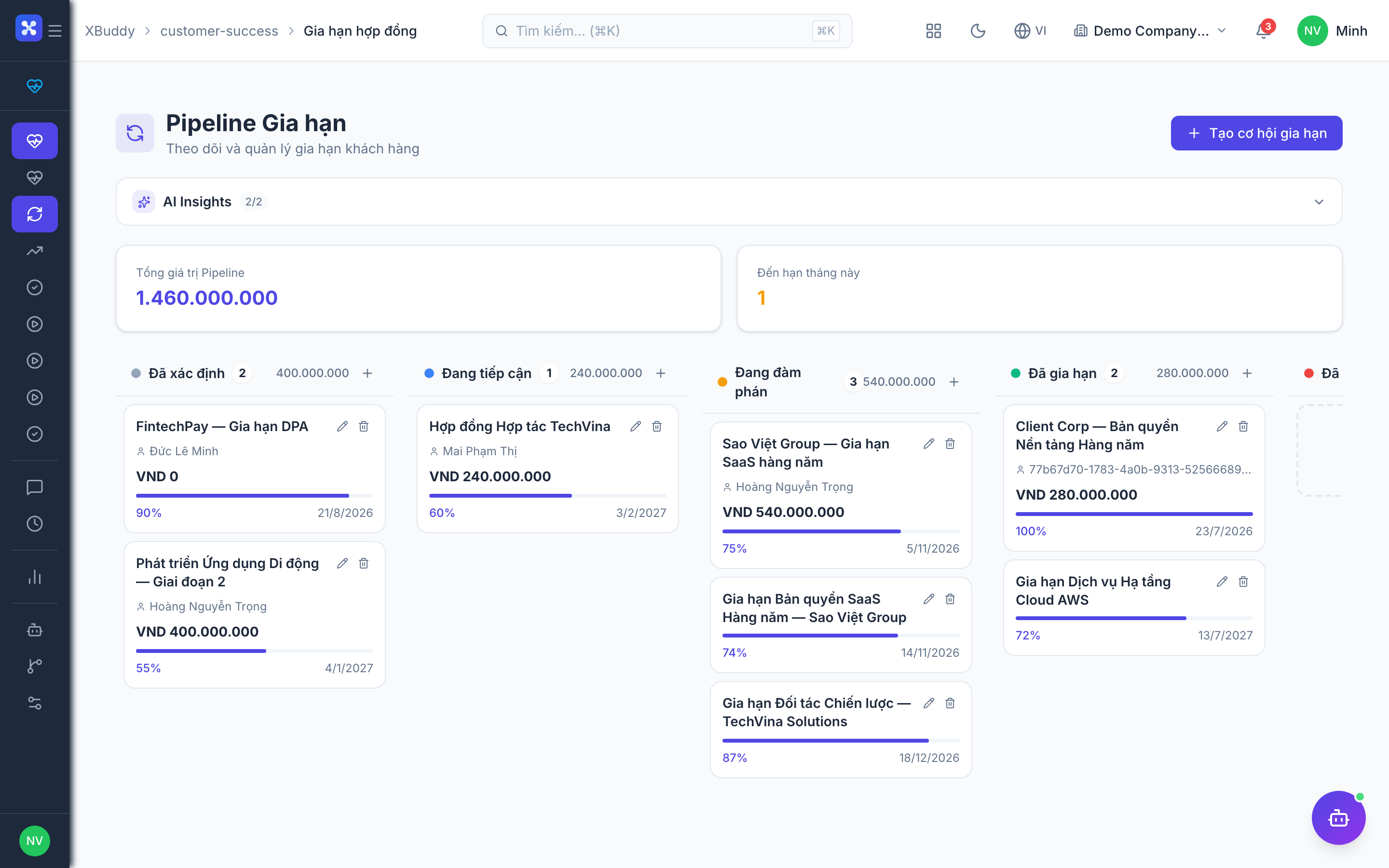
Task: Delete Gia hạn Đối tác Chiến lược card
Action: click(x=950, y=703)
